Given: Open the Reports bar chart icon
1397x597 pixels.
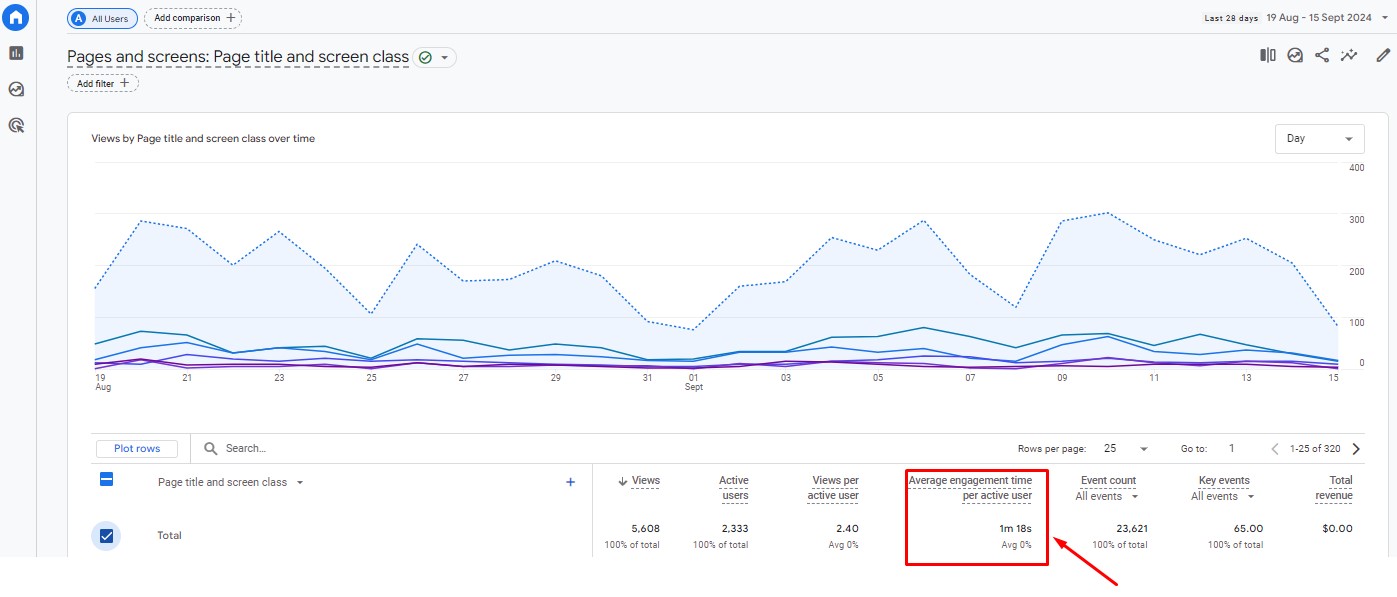Looking at the screenshot, I should 16,53.
